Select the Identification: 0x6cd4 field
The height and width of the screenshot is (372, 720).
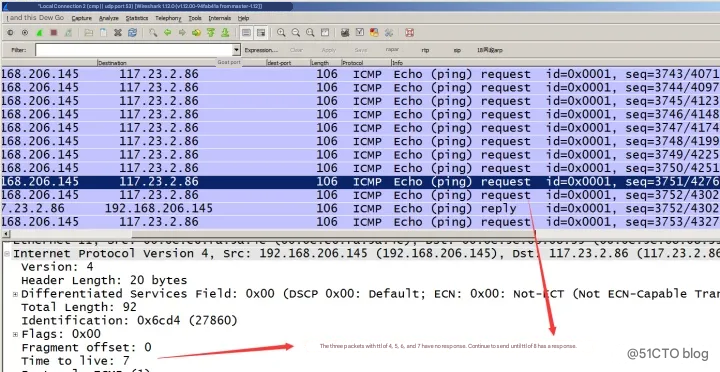[129, 320]
